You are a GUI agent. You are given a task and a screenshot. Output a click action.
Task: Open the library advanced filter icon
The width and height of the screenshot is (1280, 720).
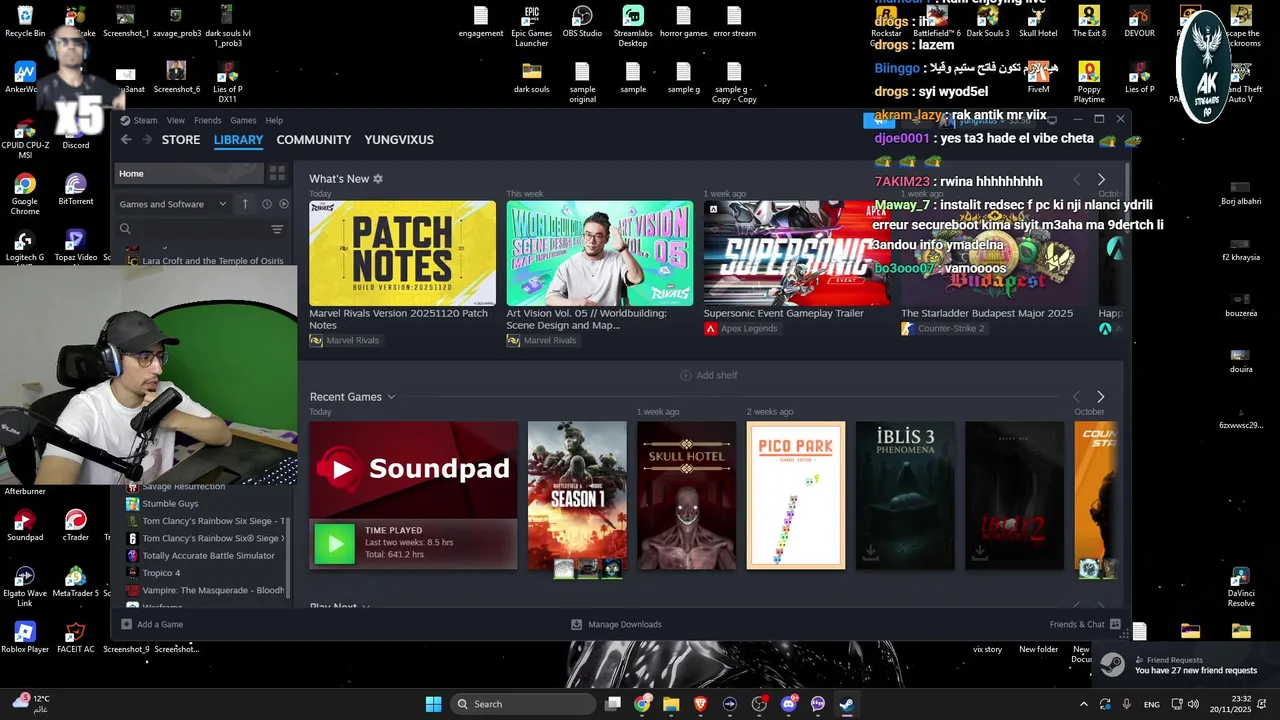(x=277, y=229)
